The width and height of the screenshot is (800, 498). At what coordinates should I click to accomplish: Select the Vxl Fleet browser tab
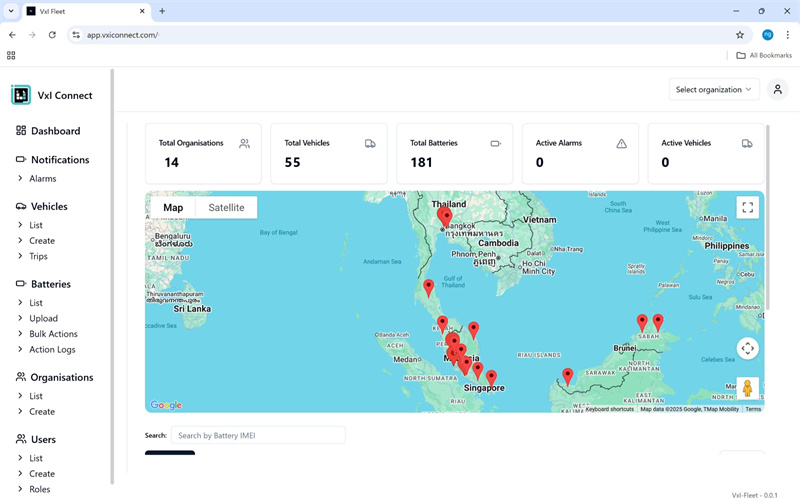(86, 11)
